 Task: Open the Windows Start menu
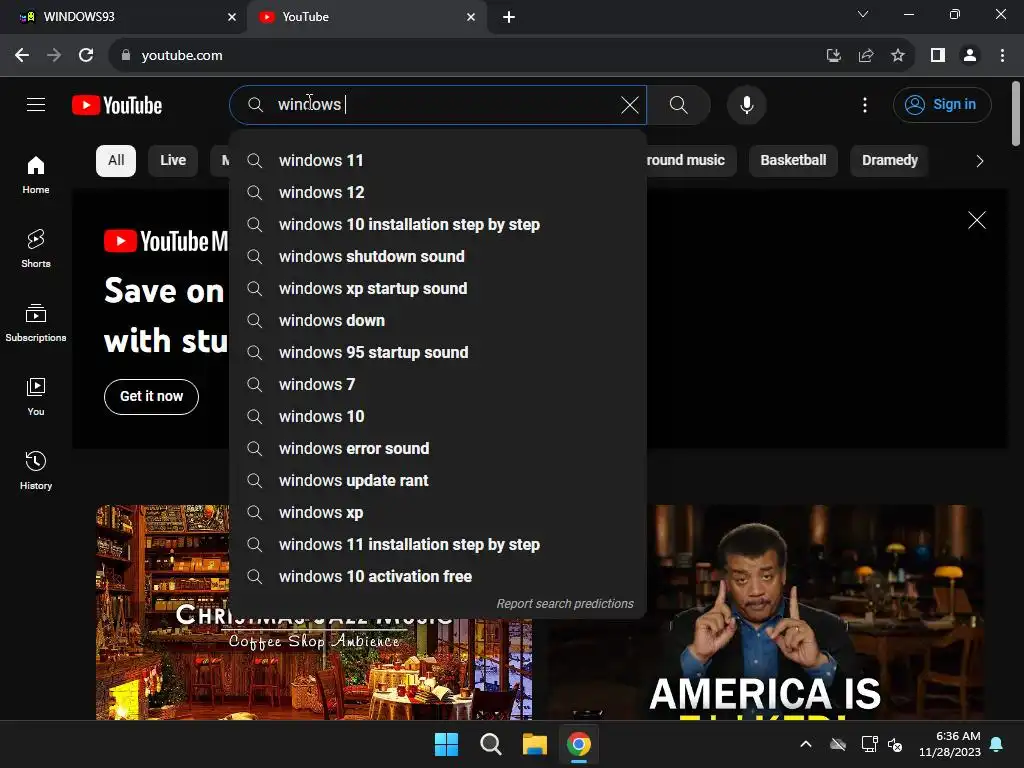pos(447,744)
